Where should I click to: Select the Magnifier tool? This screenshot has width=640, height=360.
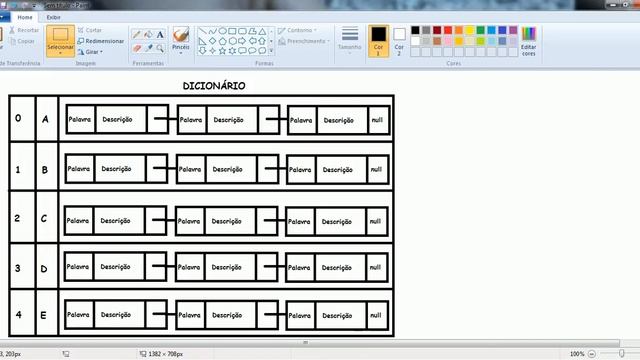[x=160, y=48]
